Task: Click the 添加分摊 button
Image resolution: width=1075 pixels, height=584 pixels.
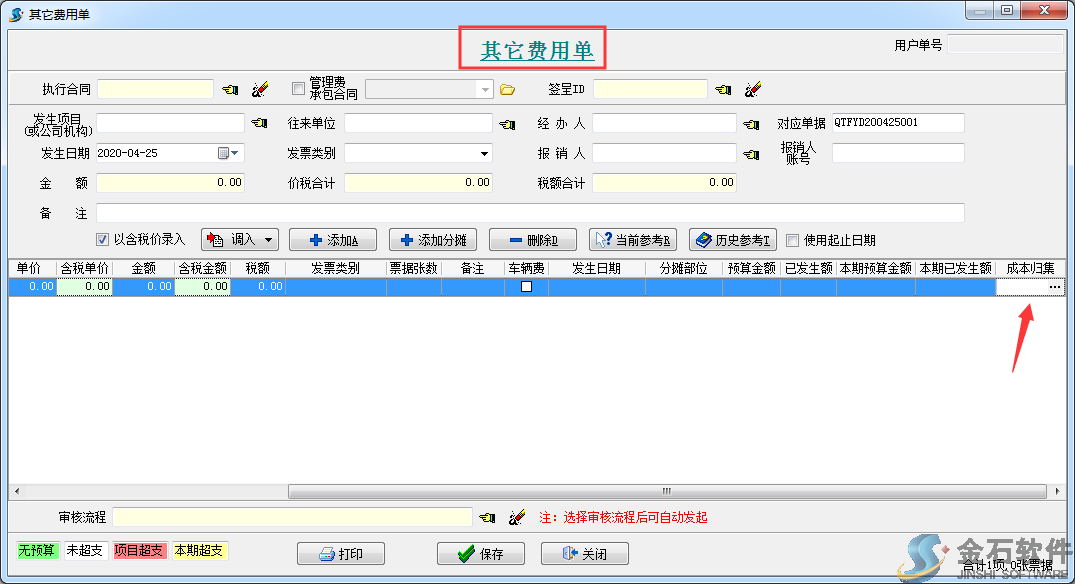Action: point(432,239)
